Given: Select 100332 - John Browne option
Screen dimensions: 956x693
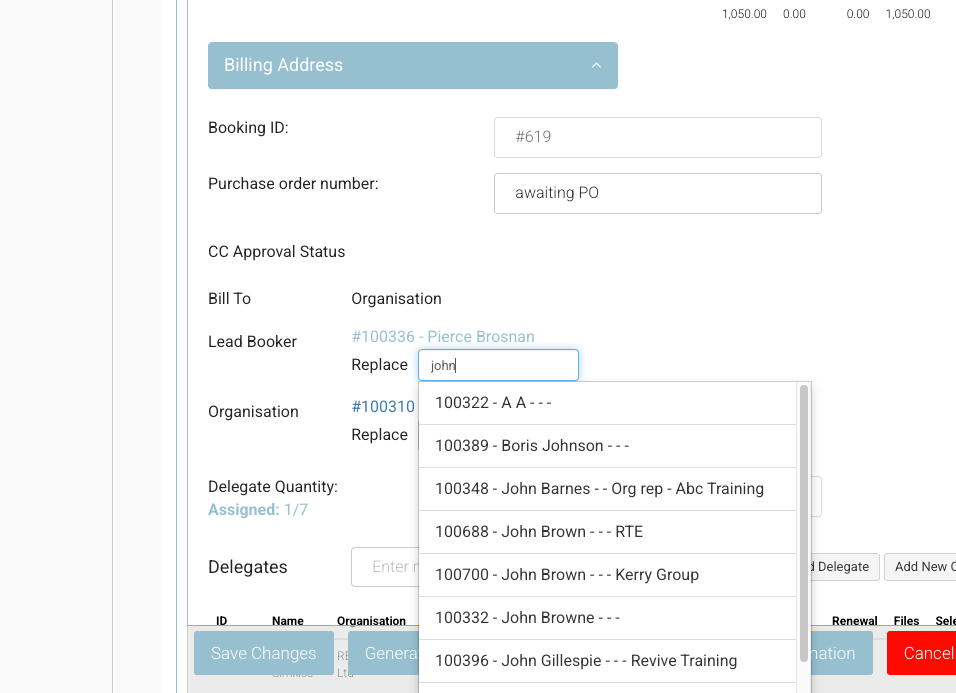Looking at the screenshot, I should pyautogui.click(x=607, y=618).
